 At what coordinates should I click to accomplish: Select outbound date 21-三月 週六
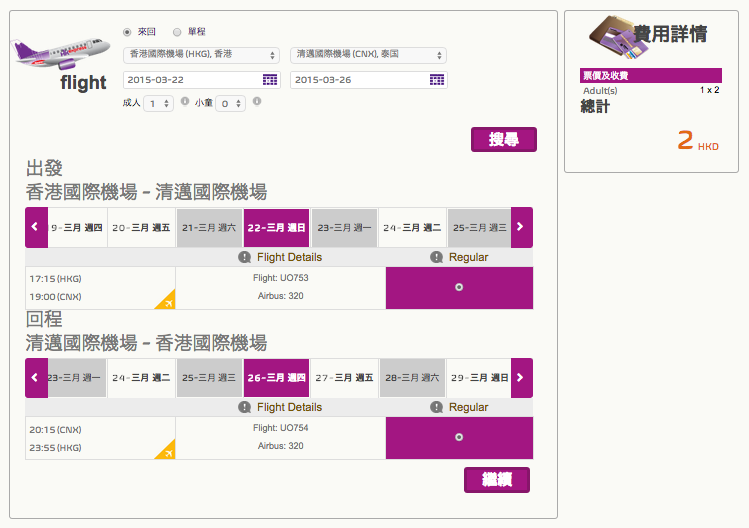(x=209, y=227)
